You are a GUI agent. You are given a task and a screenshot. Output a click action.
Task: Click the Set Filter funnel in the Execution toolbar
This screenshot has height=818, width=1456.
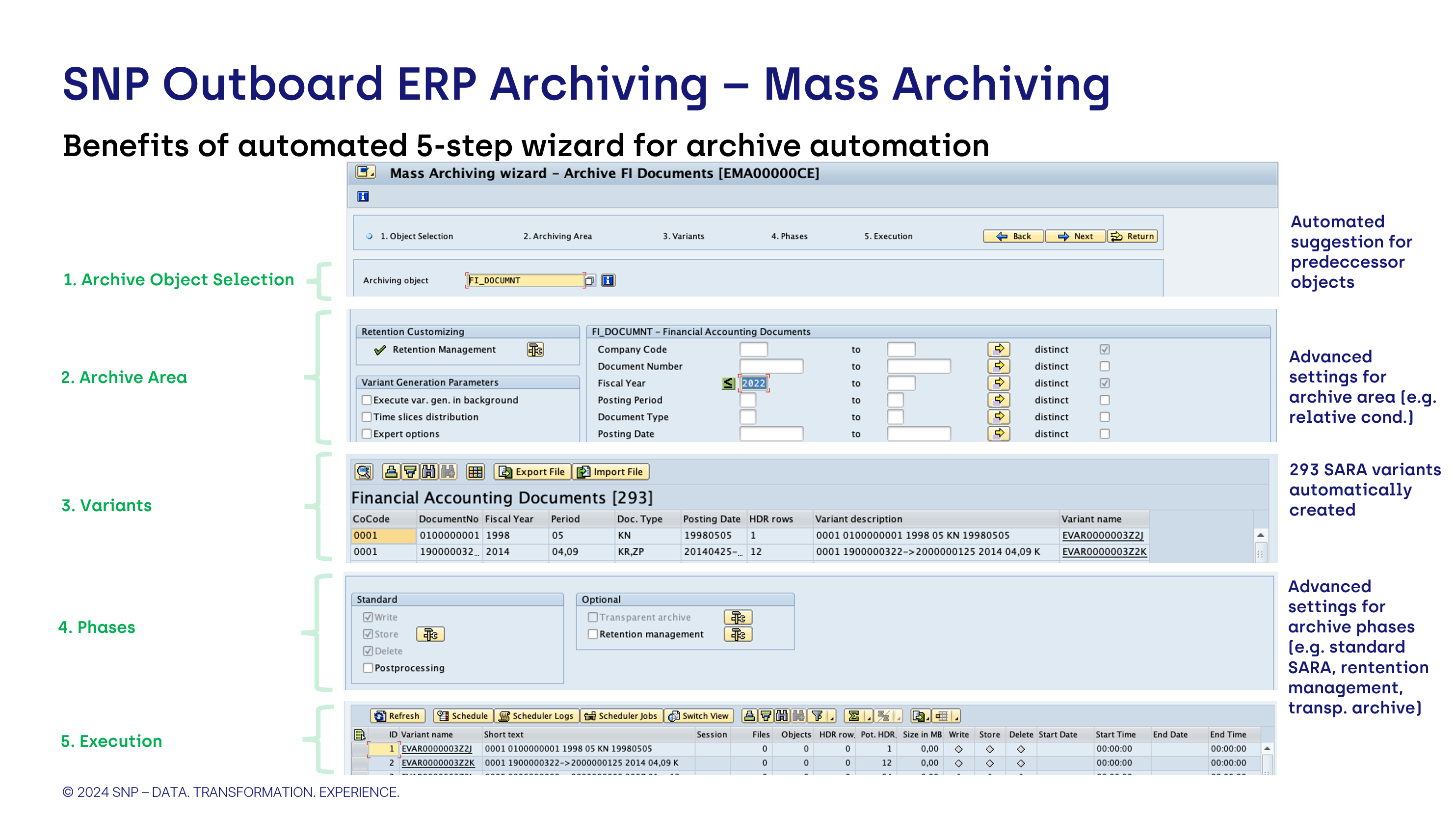click(817, 716)
